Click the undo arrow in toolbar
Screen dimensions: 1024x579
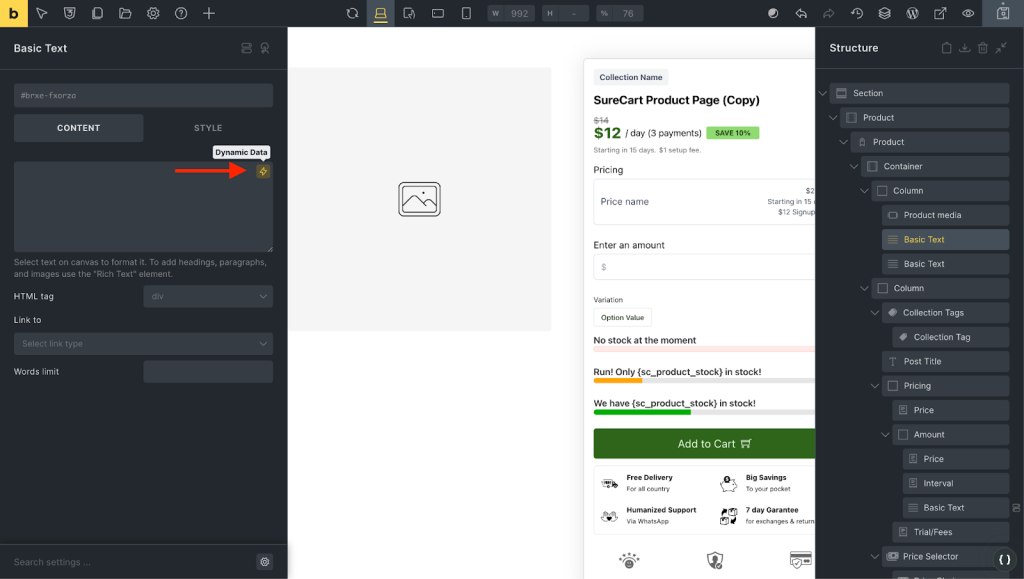point(801,13)
